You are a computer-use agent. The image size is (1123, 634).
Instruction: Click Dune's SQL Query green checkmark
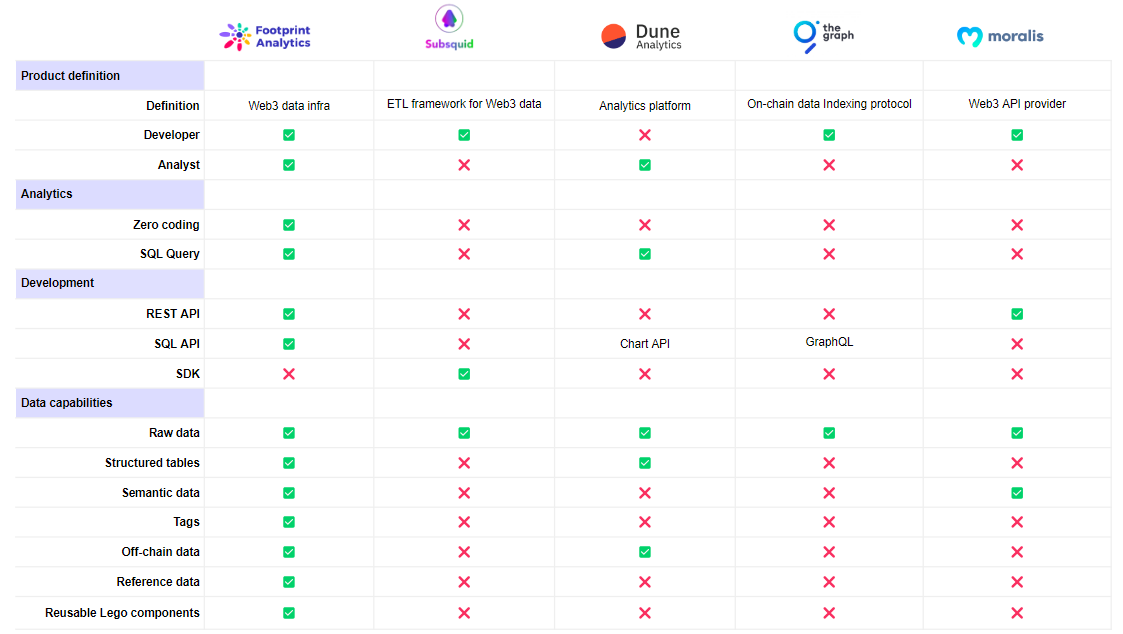click(x=645, y=254)
